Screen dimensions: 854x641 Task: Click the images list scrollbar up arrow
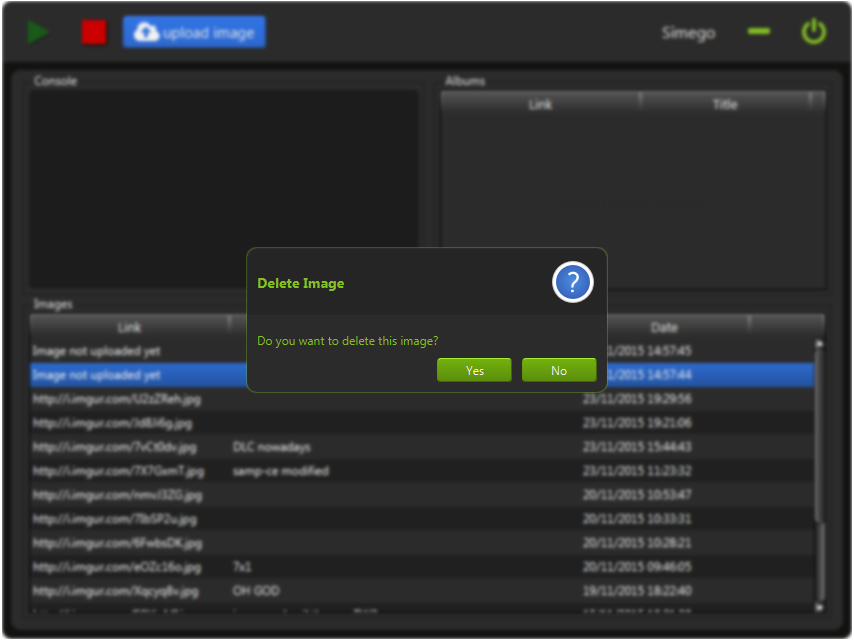pyautogui.click(x=819, y=344)
